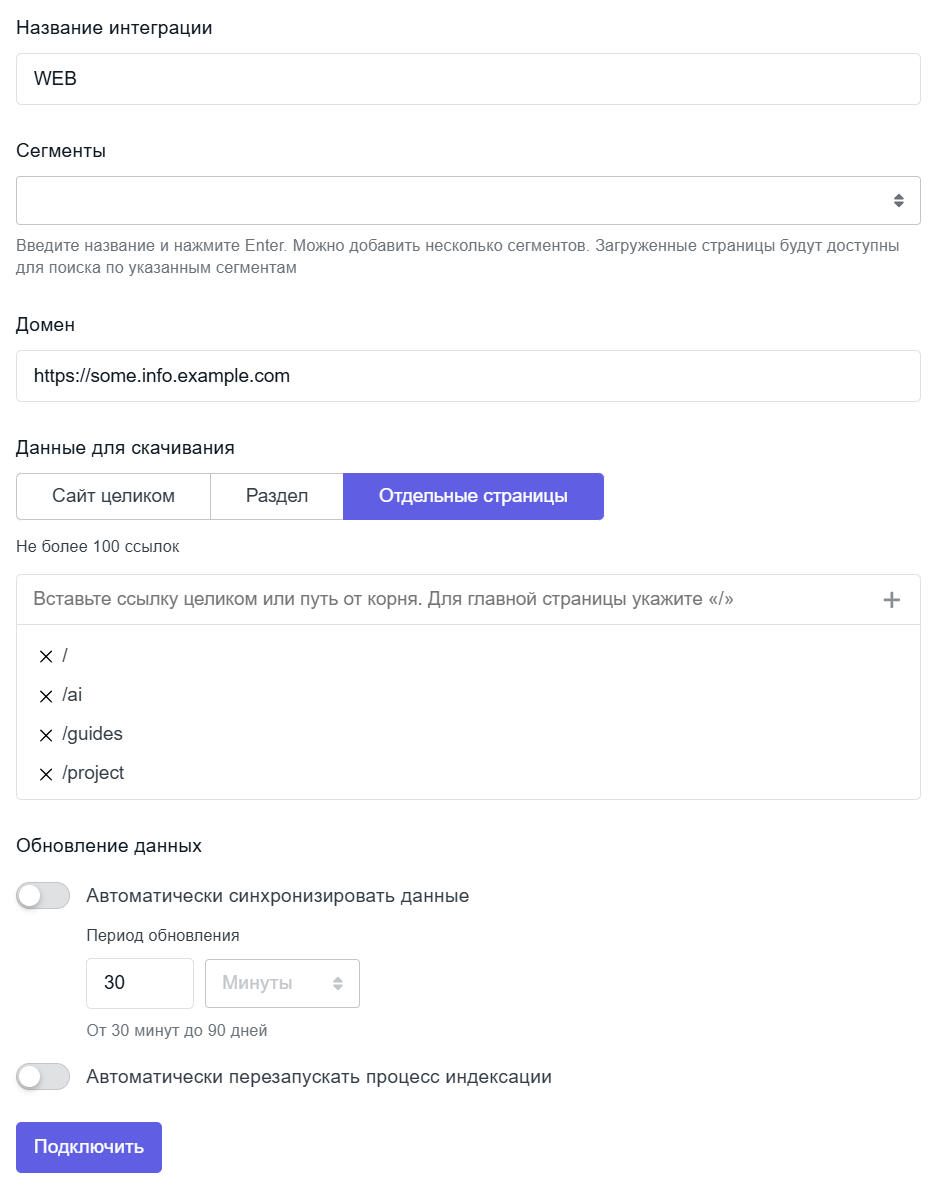
Task: Delete the /project link entry
Action: click(45, 774)
